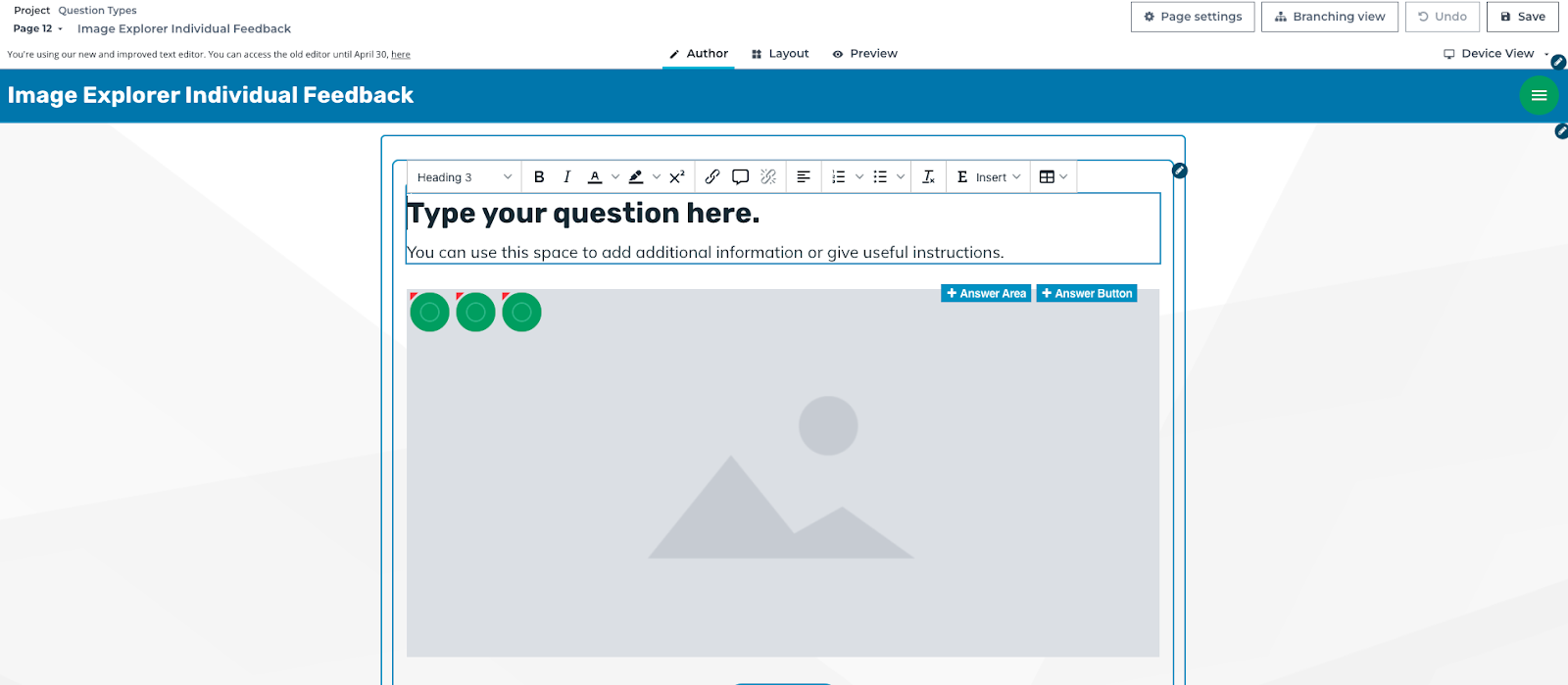Expand the Device View dropdown
1568x685 pixels.
[1496, 54]
